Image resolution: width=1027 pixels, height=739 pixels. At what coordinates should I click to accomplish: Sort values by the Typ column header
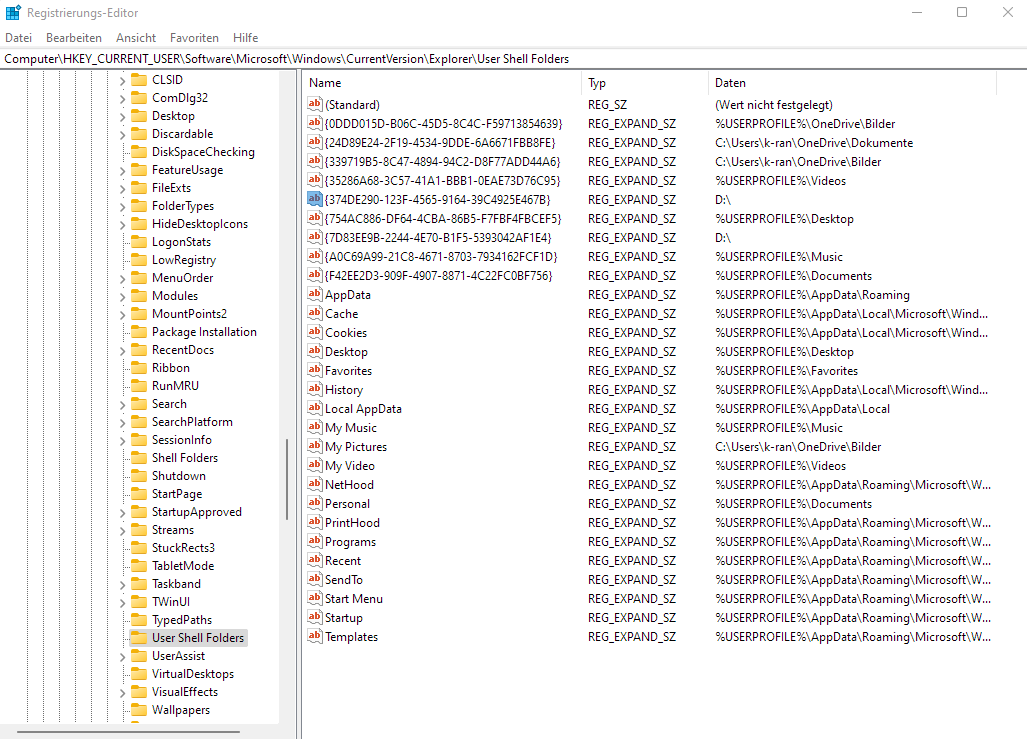644,83
